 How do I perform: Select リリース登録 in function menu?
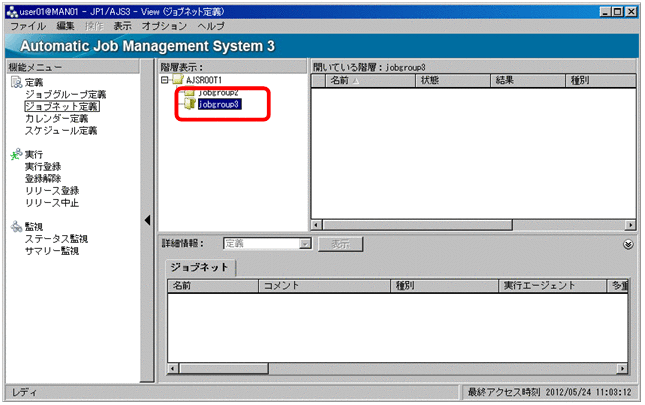pyautogui.click(x=52, y=191)
